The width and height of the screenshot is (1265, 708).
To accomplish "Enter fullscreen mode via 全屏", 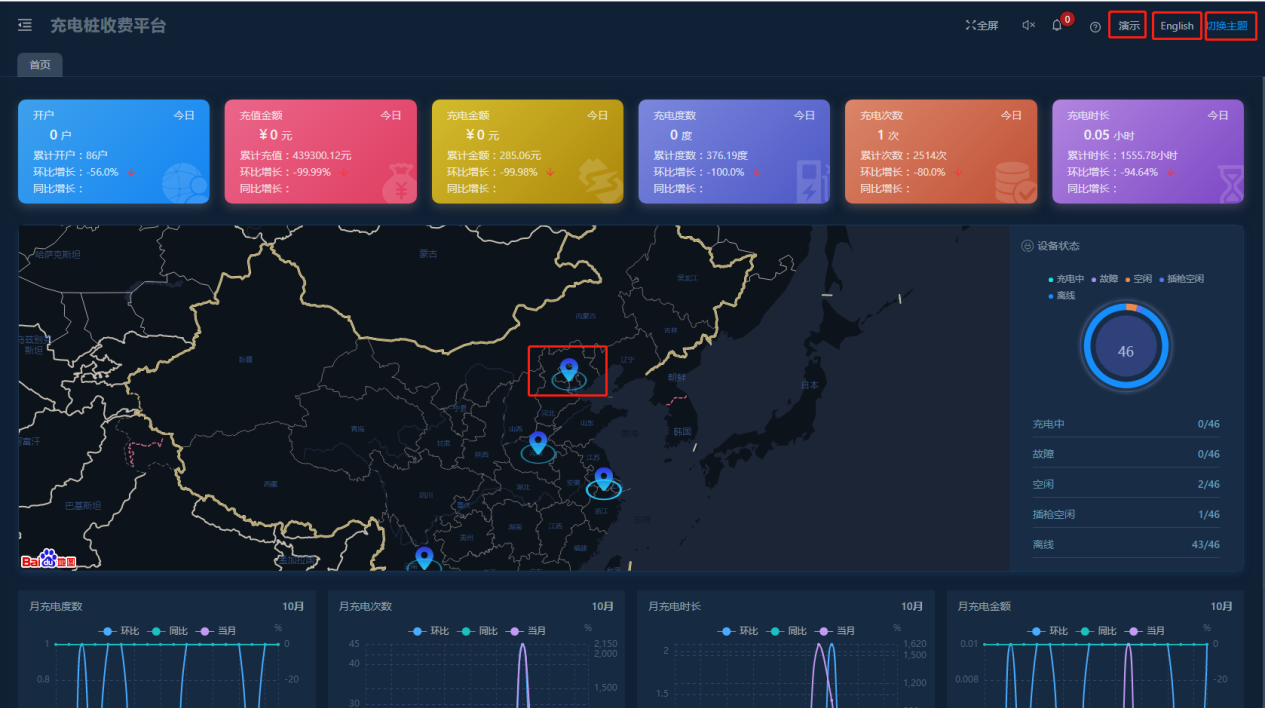I will pyautogui.click(x=981, y=26).
